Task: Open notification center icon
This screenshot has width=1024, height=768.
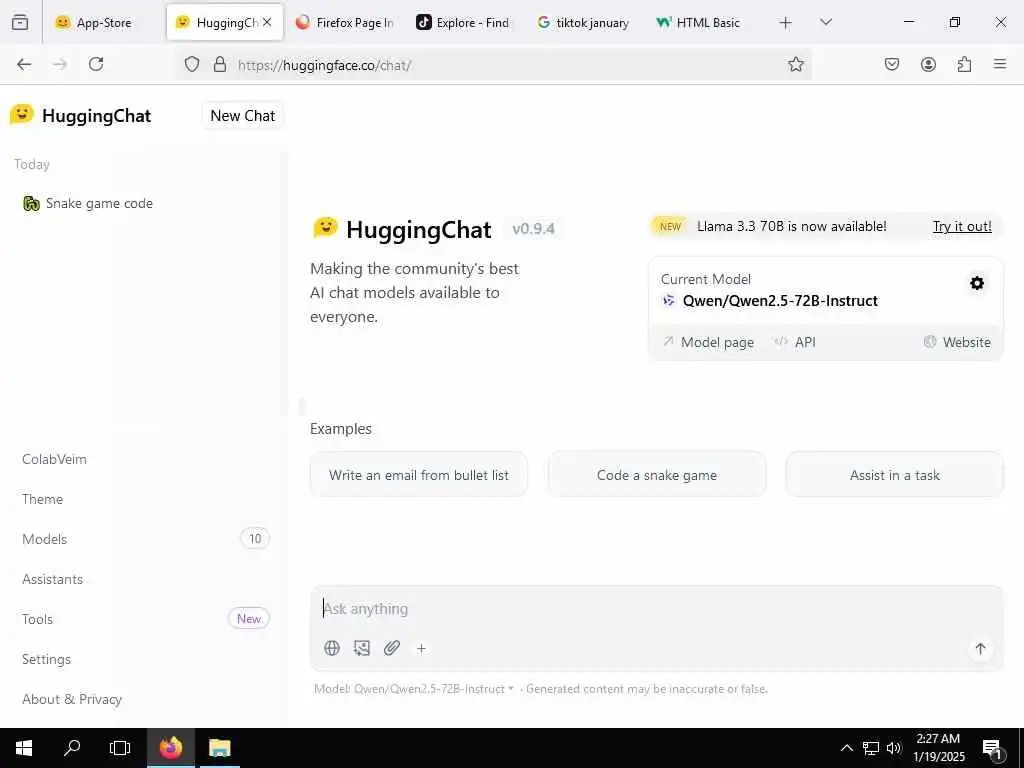Action: click(x=993, y=748)
